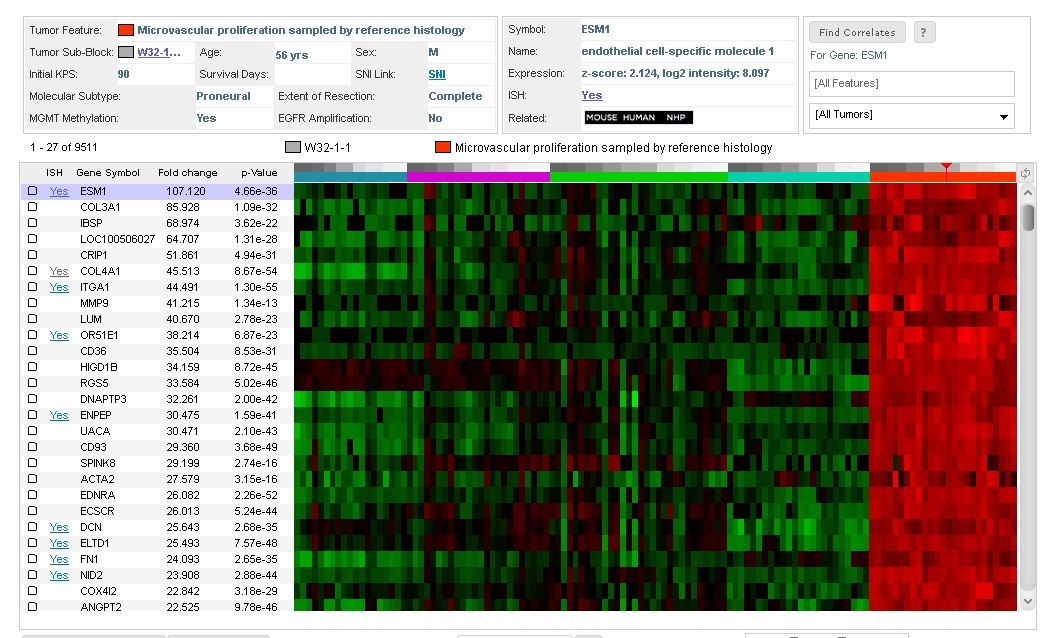Select the DNAPTP3 gene symbol
Viewport: 1048px width, 638px height.
(104, 400)
